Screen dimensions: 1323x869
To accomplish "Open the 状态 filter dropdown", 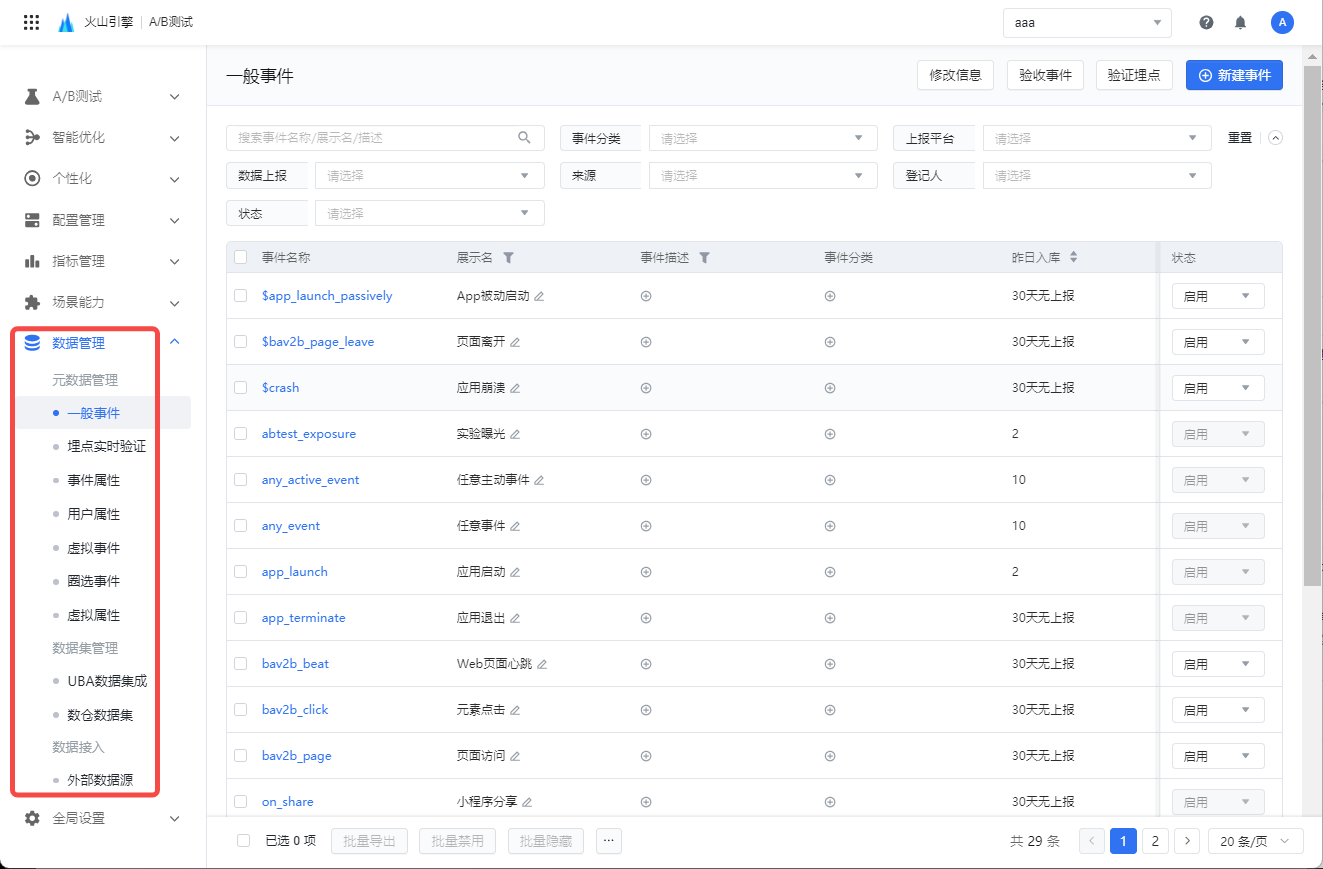I will [x=430, y=213].
